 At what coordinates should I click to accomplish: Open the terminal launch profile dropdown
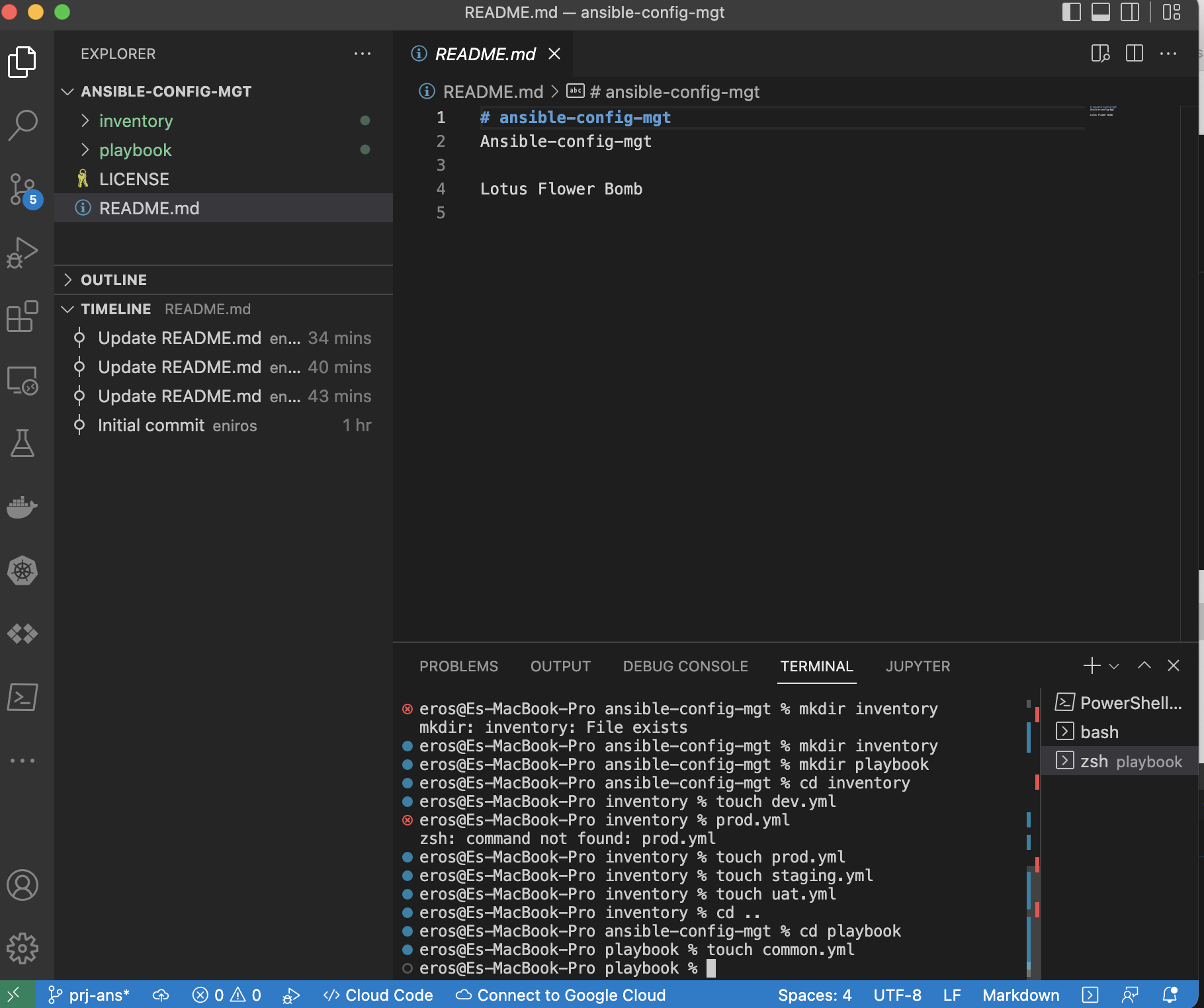(1115, 666)
